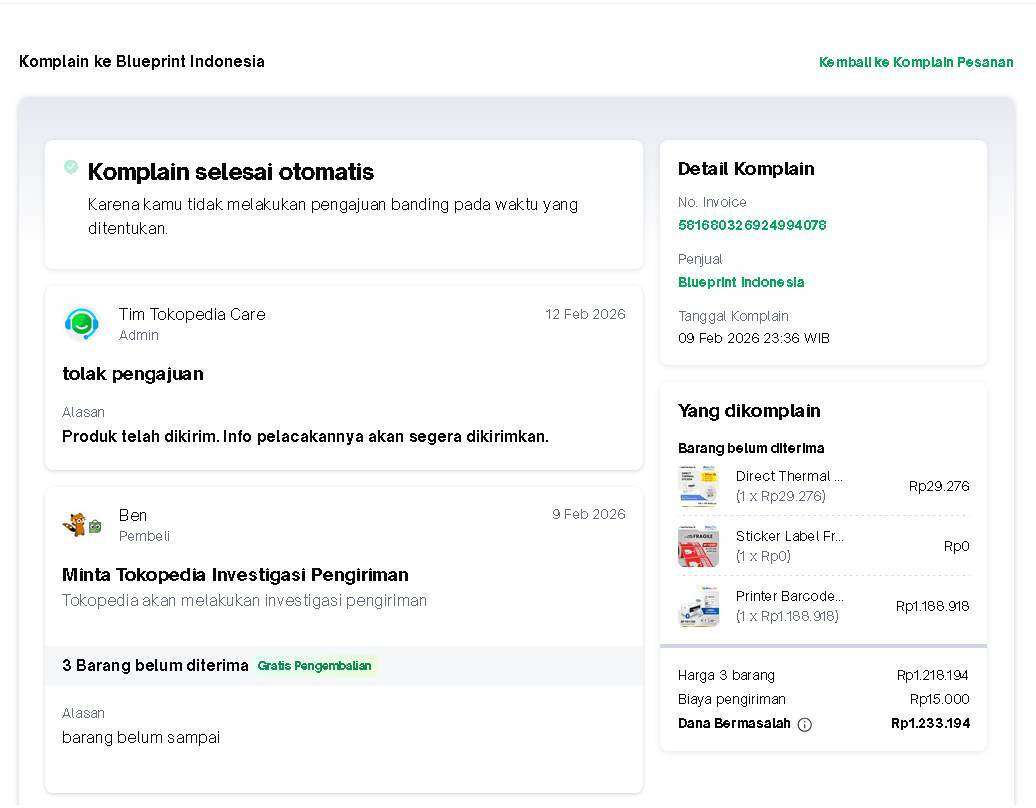Image resolution: width=1036 pixels, height=808 pixels.
Task: Select the Sticker Label product name
Action: [x=789, y=536]
